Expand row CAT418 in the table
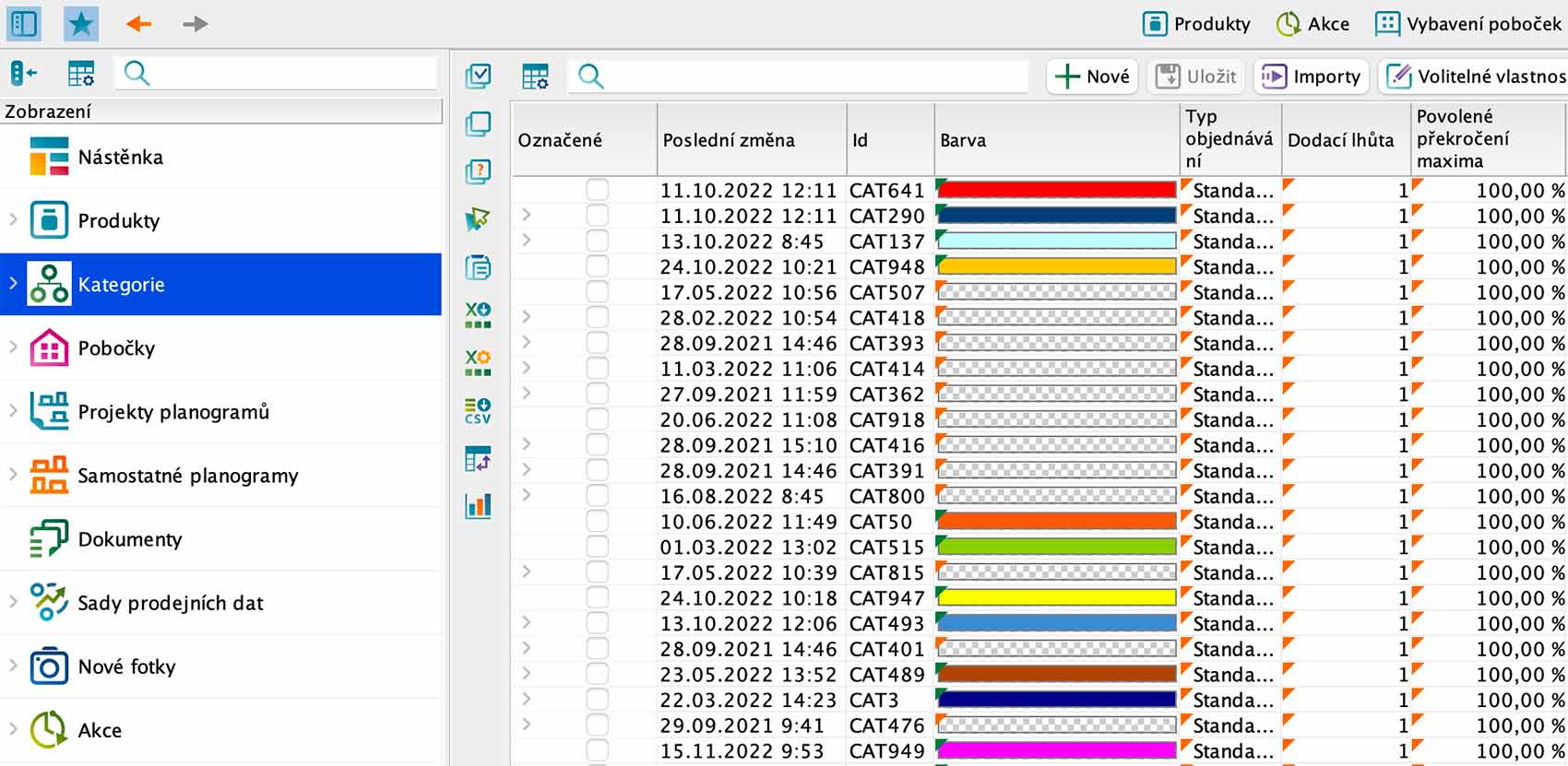 click(526, 316)
